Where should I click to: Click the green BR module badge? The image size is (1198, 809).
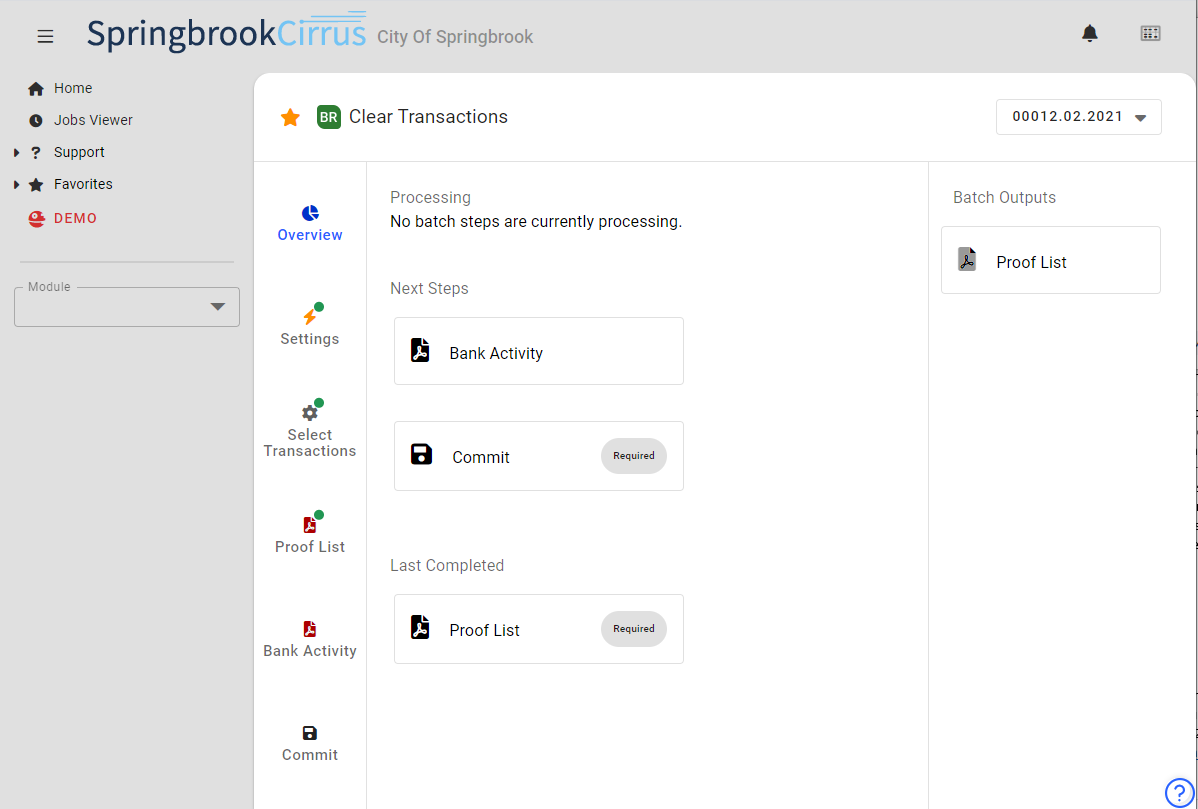click(x=328, y=117)
